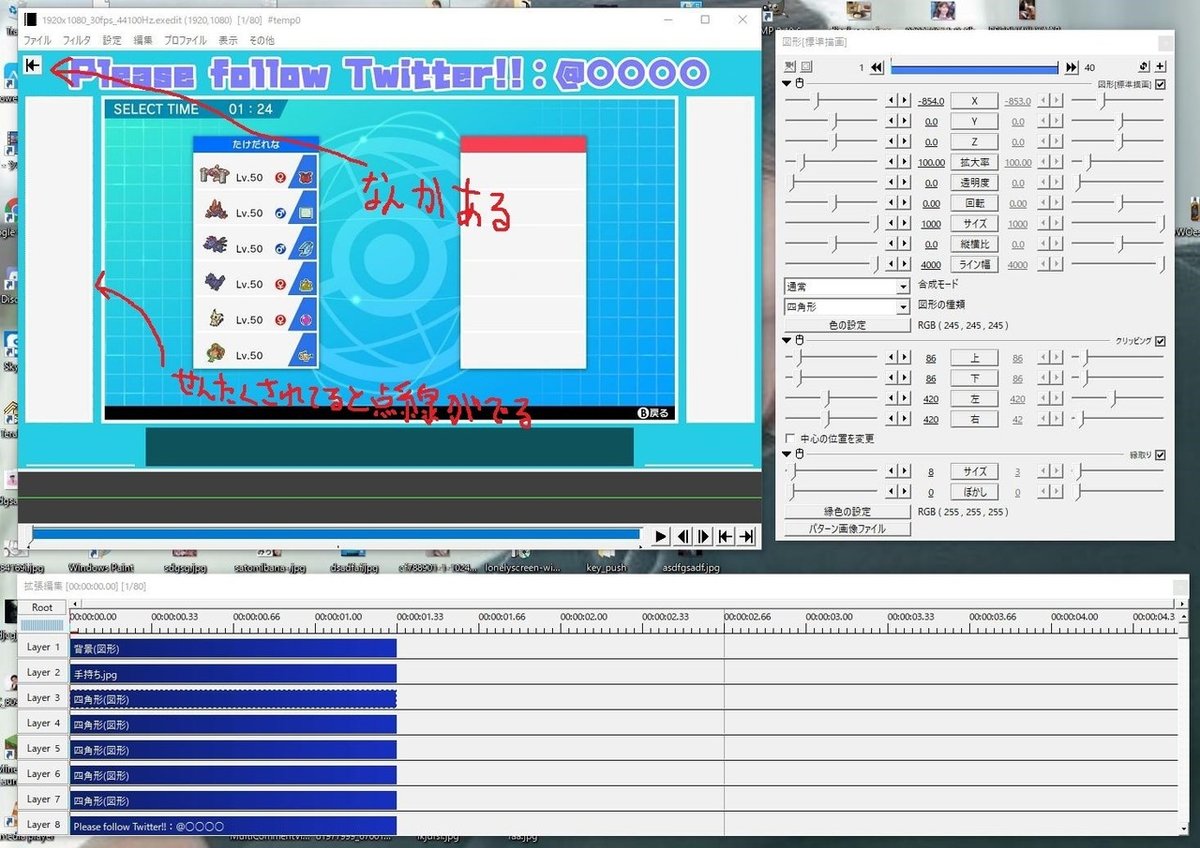Step forward one frame in the preview
The width and height of the screenshot is (1200, 848).
coord(704,537)
